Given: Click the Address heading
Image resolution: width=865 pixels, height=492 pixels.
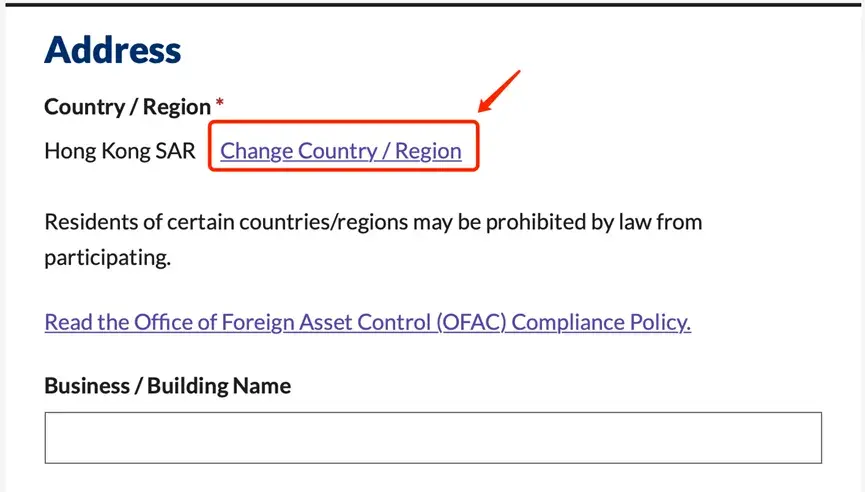Looking at the screenshot, I should [113, 50].
